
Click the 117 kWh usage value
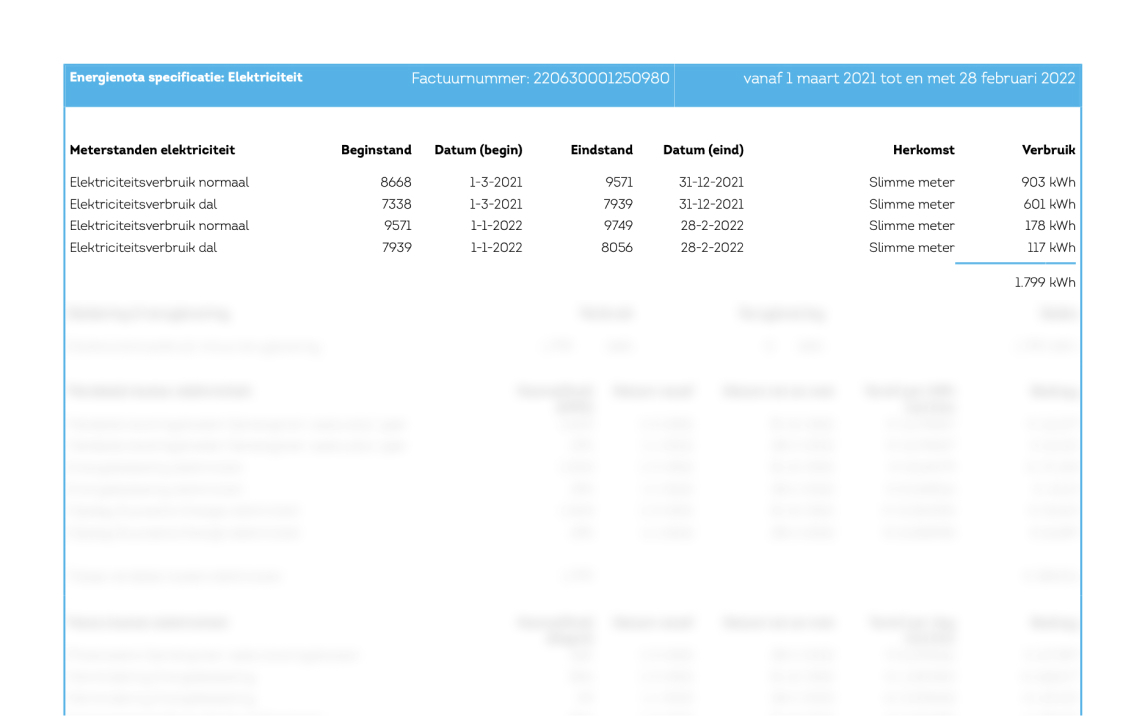tap(1051, 247)
